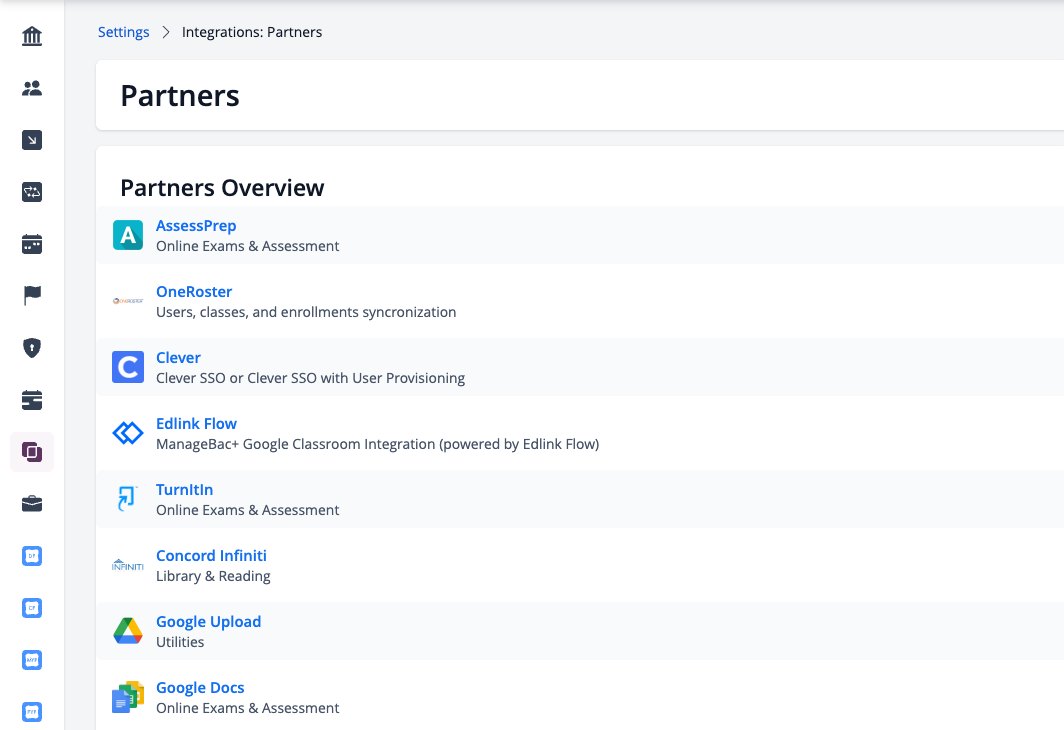1064x730 pixels.
Task: Click the 'Utilities' description under Google Upload
Action: click(x=180, y=642)
